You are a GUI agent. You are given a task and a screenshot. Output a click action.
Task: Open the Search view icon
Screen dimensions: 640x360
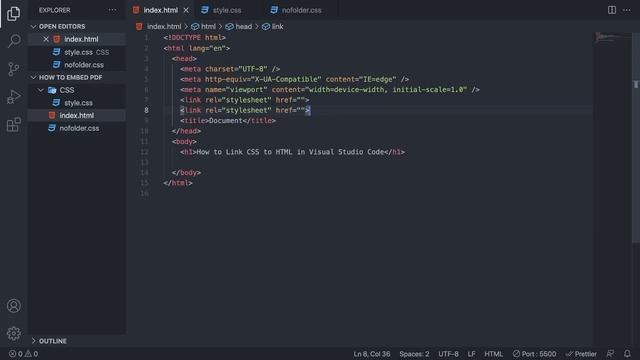tap(13, 41)
